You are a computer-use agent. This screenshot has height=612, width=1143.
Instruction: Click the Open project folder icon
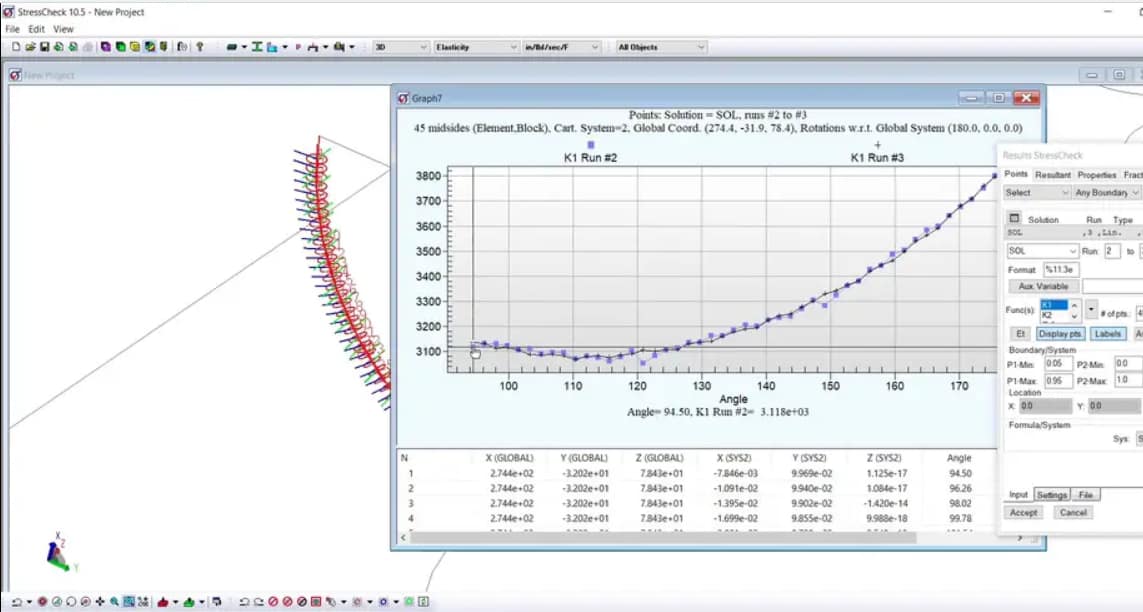31,46
